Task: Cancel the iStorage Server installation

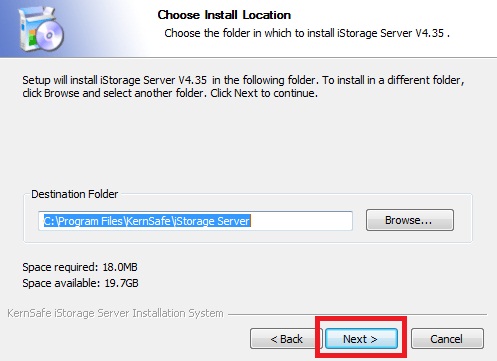Action: 447,339
